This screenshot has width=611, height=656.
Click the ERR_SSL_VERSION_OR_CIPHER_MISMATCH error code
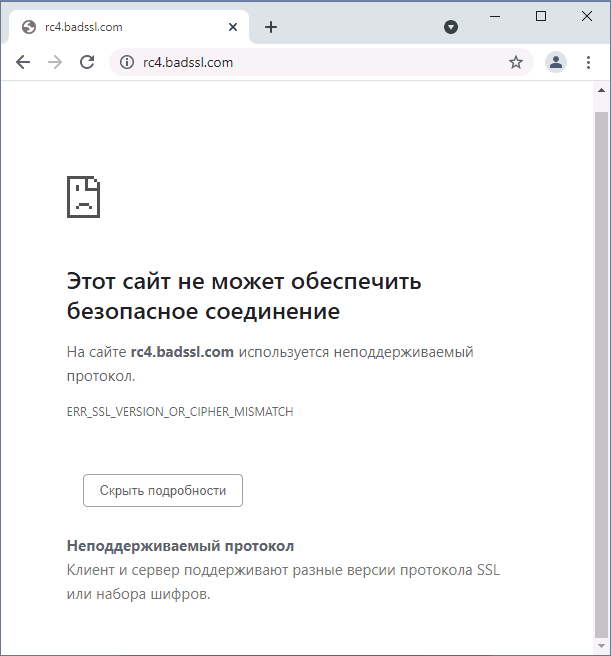(x=180, y=412)
